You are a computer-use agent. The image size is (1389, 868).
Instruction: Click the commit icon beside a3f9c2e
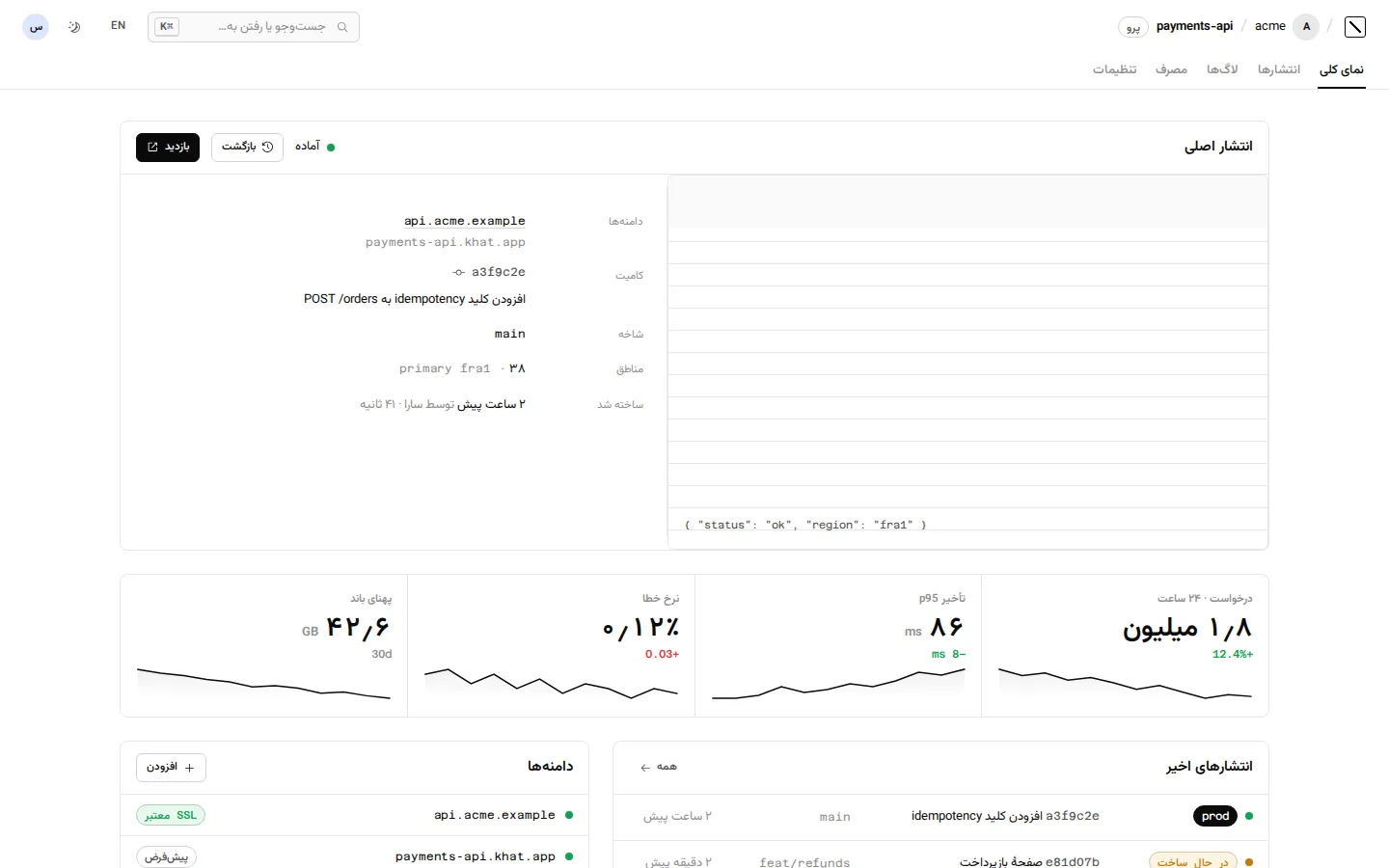pos(459,272)
